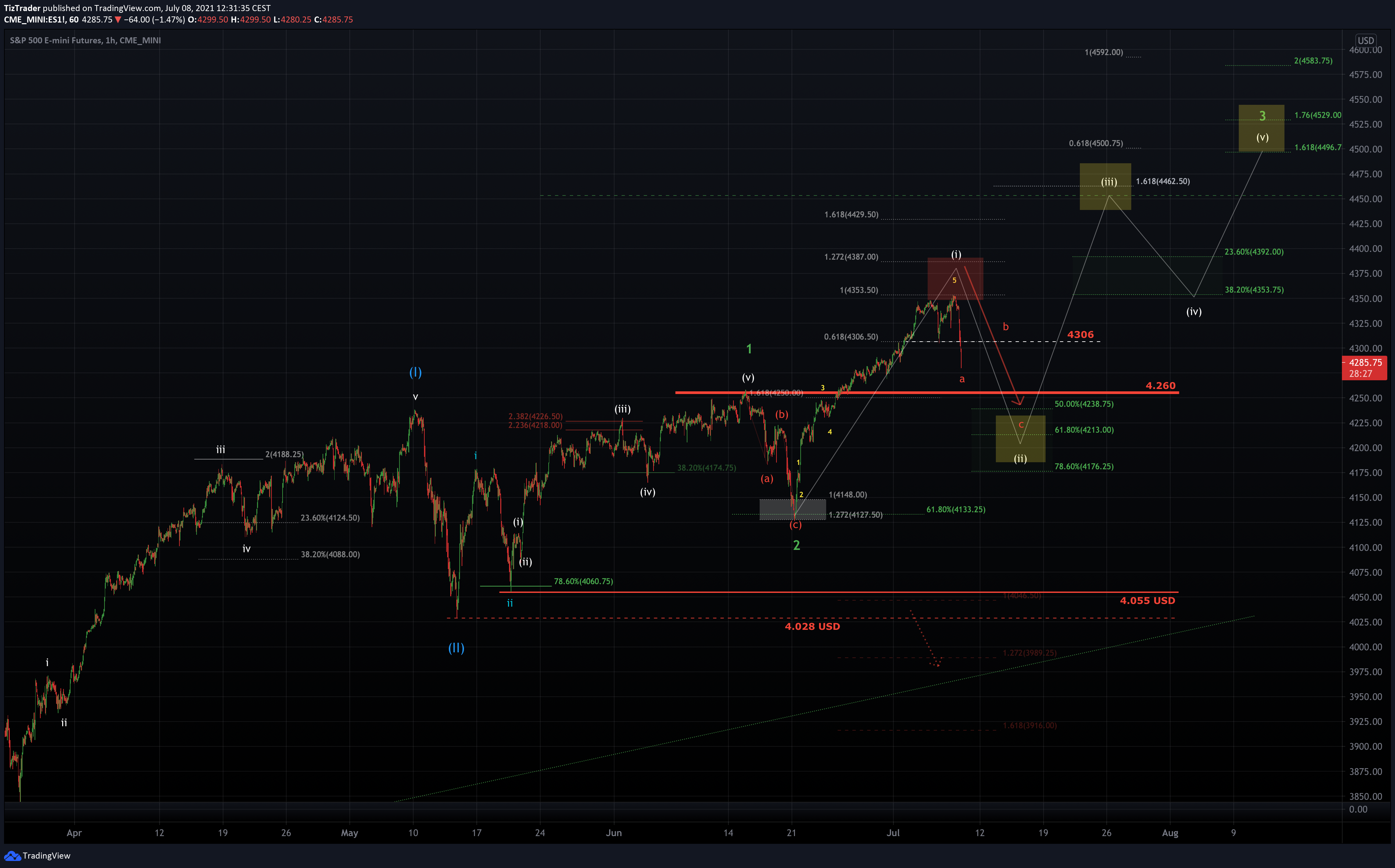This screenshot has width=1395, height=868.
Task: Click the red '(b)' correction label
Action: [781, 415]
